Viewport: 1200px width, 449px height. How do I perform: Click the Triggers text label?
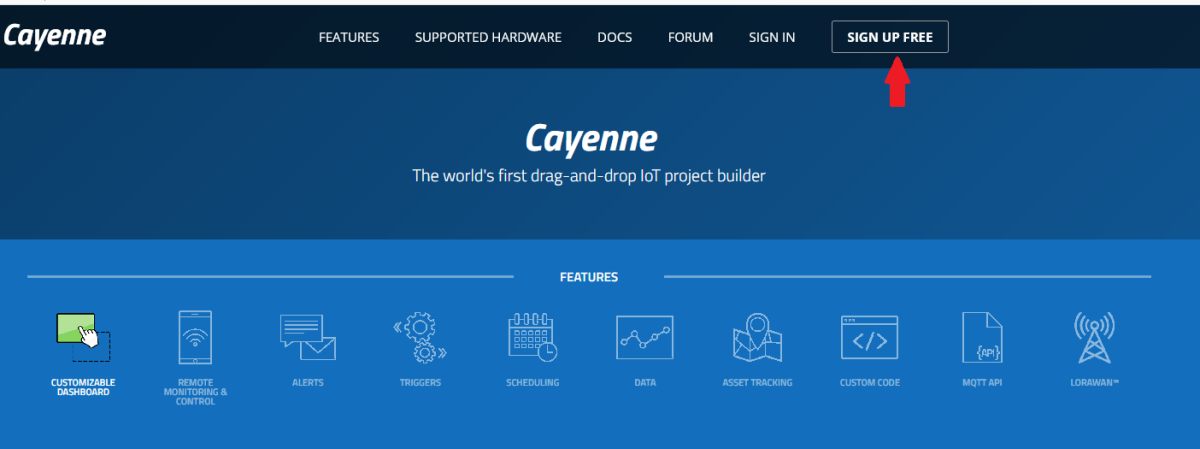pos(420,383)
